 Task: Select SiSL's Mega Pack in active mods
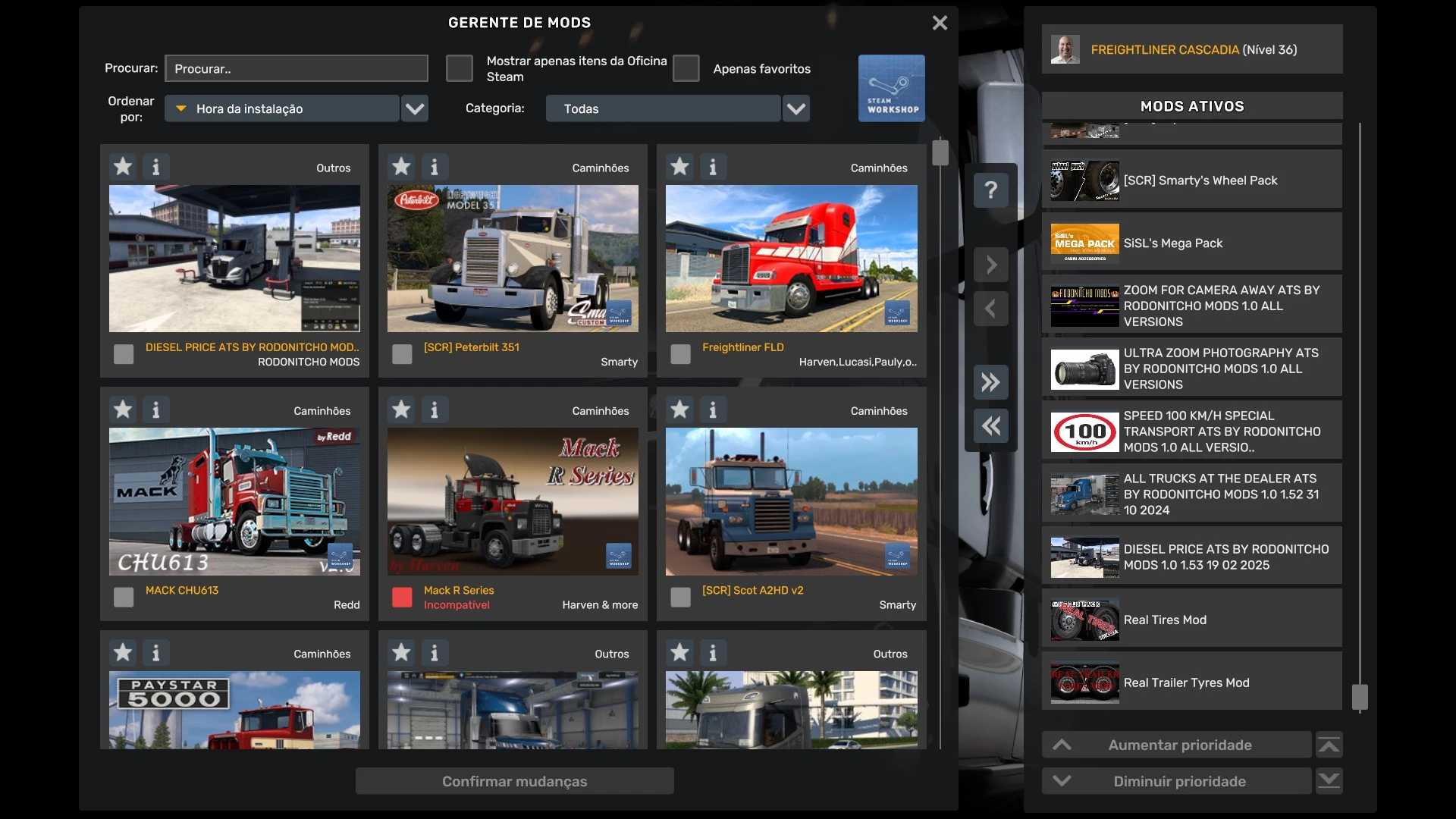(x=1191, y=243)
